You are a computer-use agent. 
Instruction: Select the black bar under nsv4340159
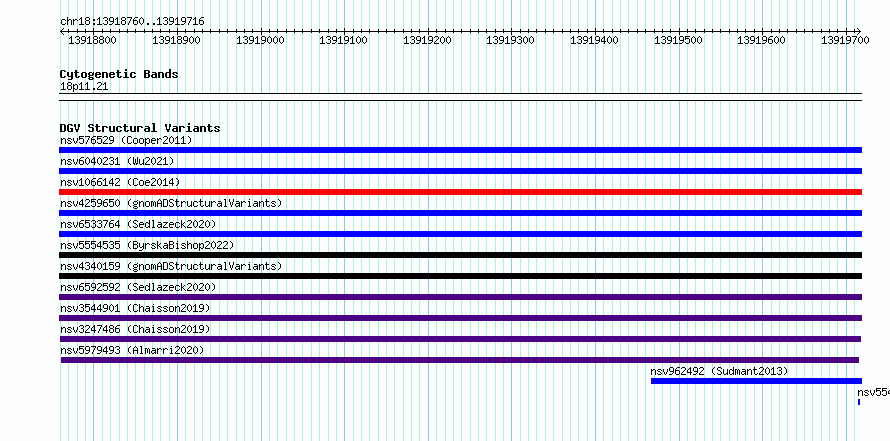(460, 276)
